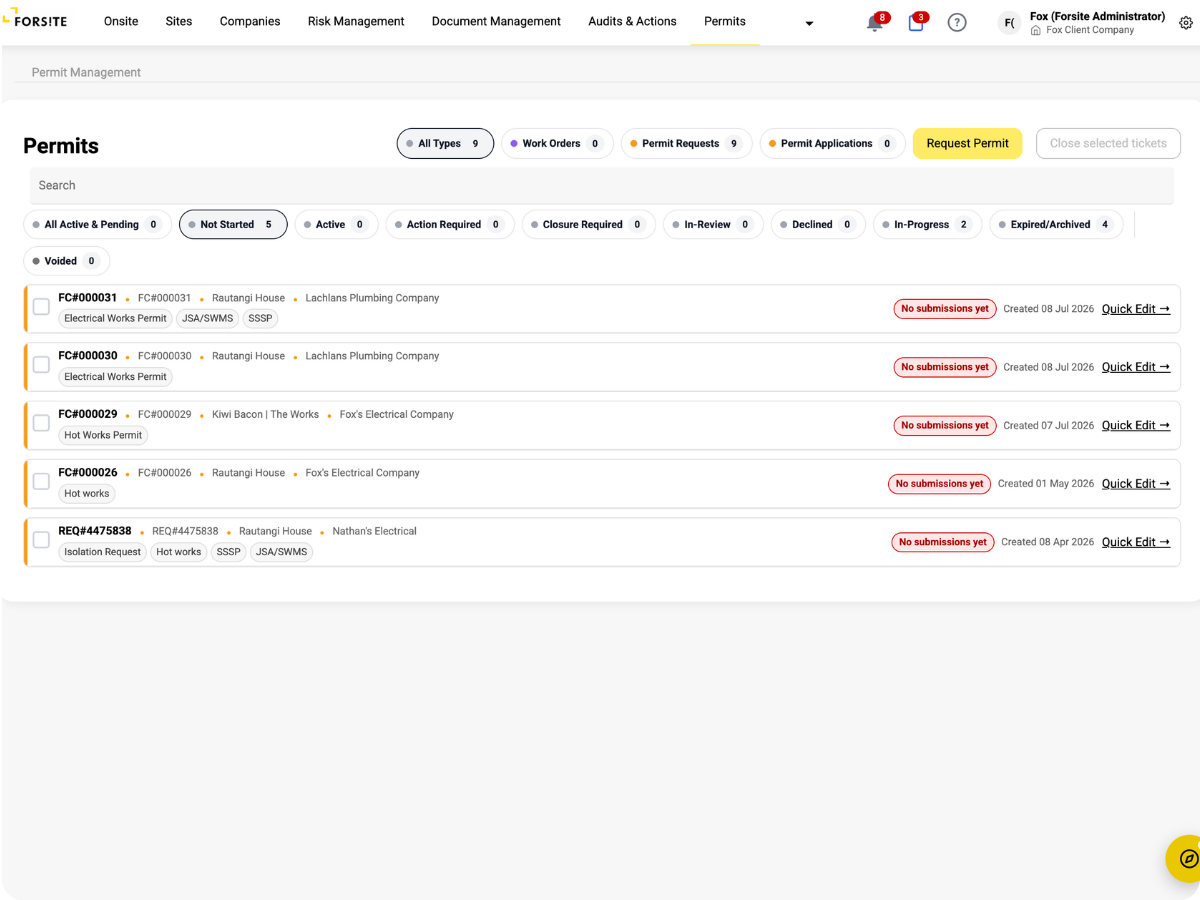
Task: Open Risk Management menu
Action: [x=356, y=21]
